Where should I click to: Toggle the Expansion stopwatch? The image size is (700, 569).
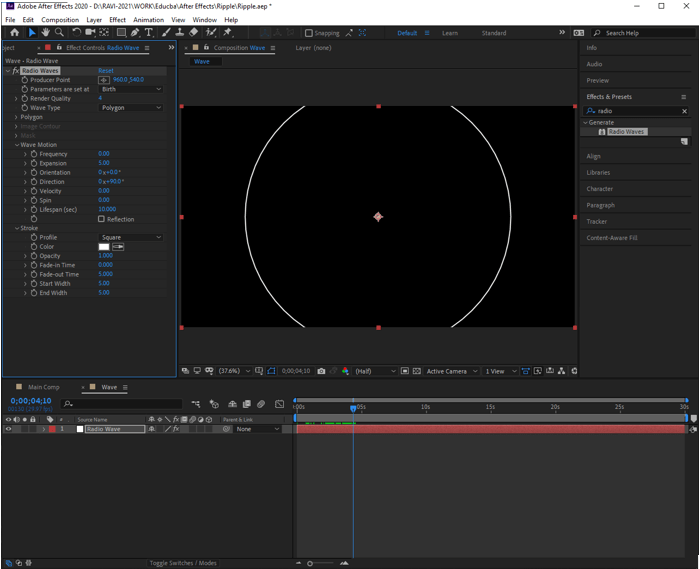34,163
